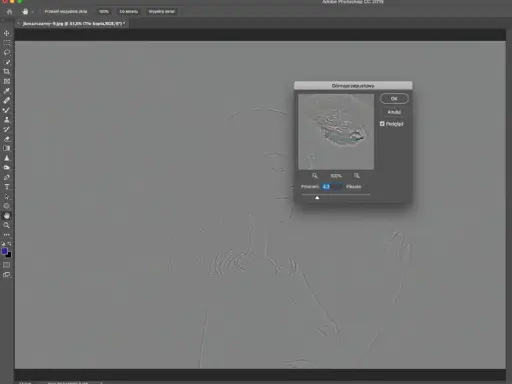Select the Path Selection tool
This screenshot has height=384, width=512.
(x=7, y=197)
